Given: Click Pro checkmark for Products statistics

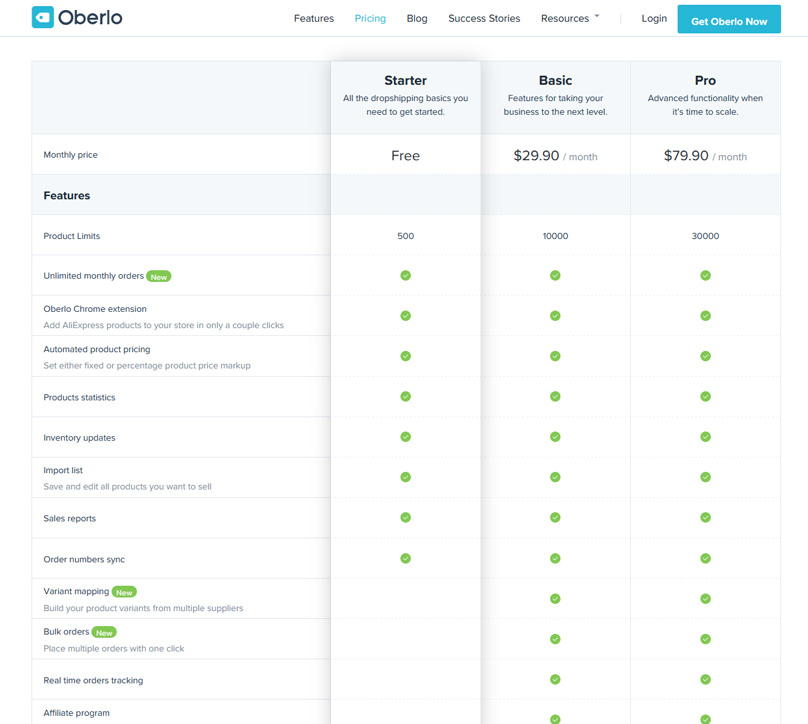Looking at the screenshot, I should coord(705,396).
